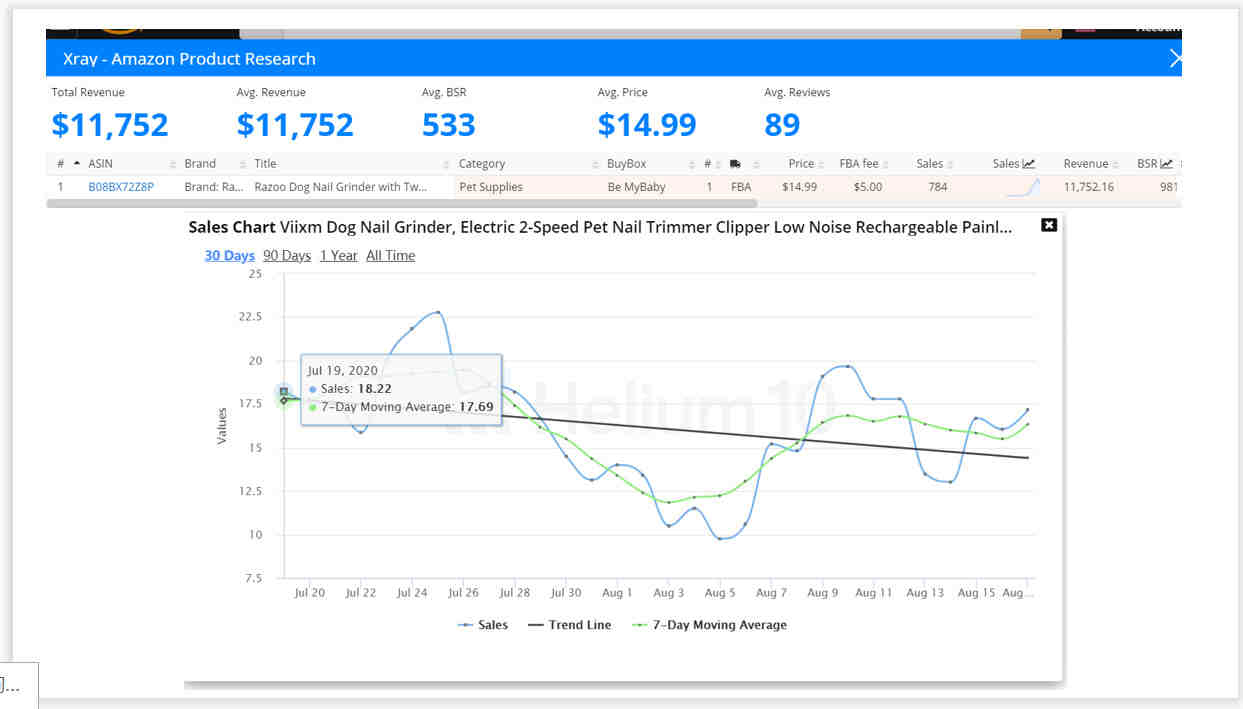
Task: Click the Avg. Revenue $11,752 value
Action: point(295,125)
